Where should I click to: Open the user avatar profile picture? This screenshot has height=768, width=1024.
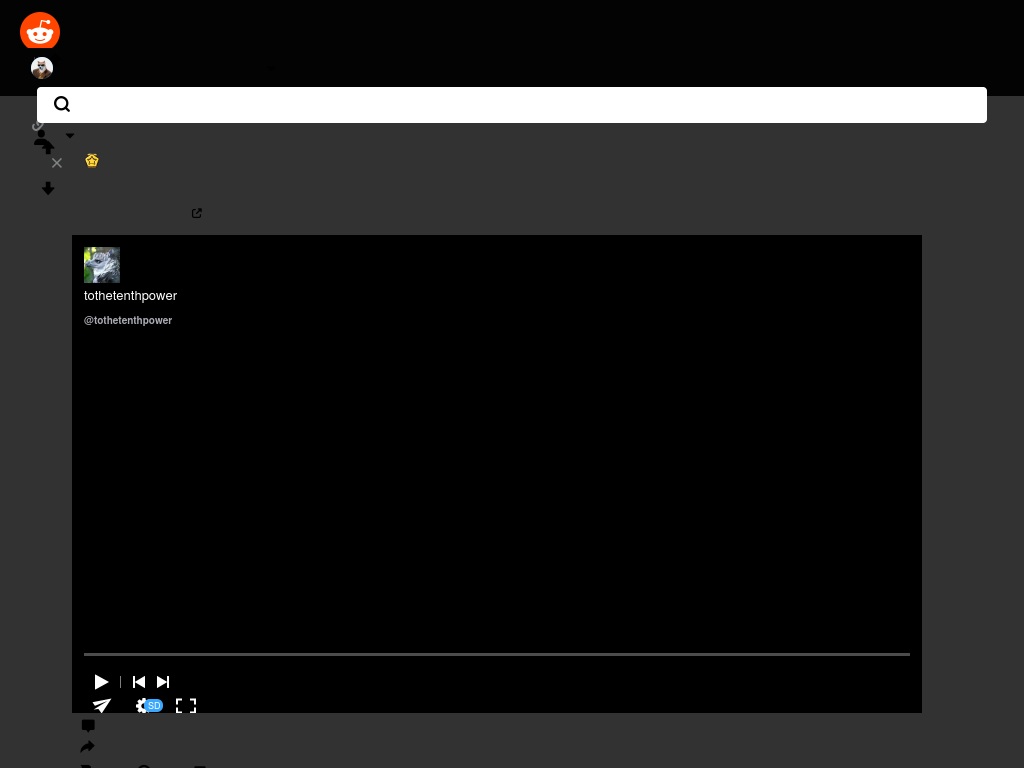coord(42,68)
